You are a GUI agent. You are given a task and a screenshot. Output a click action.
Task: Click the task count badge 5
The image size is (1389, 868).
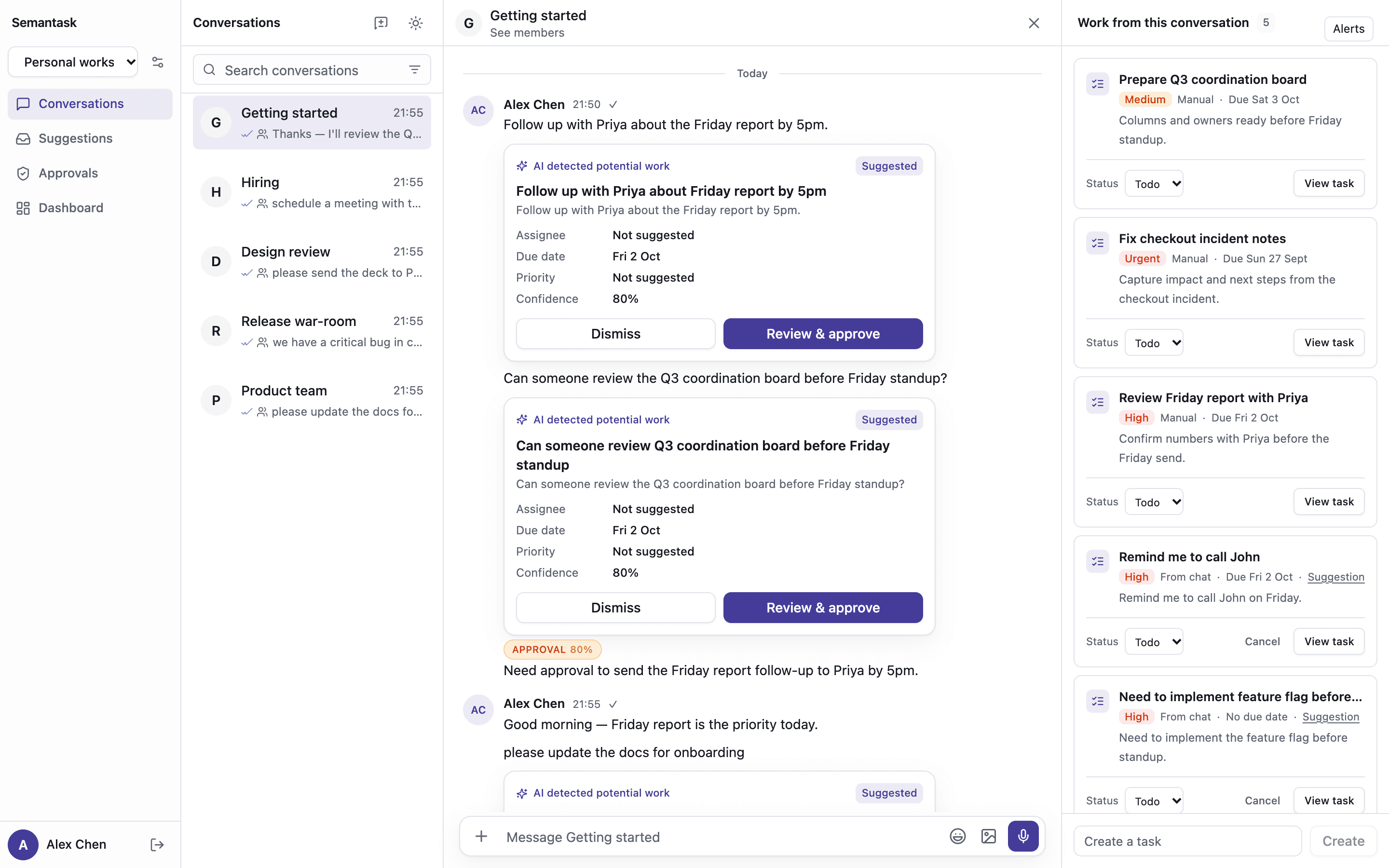pos(1266,23)
